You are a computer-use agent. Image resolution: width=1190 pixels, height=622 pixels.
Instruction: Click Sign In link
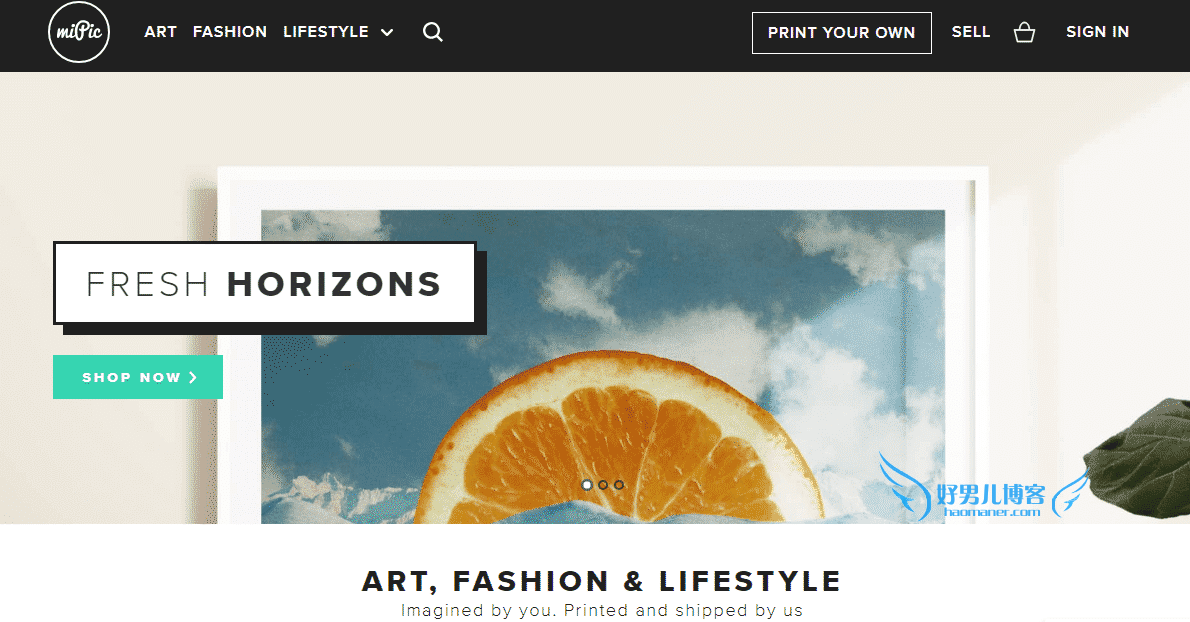point(1097,32)
